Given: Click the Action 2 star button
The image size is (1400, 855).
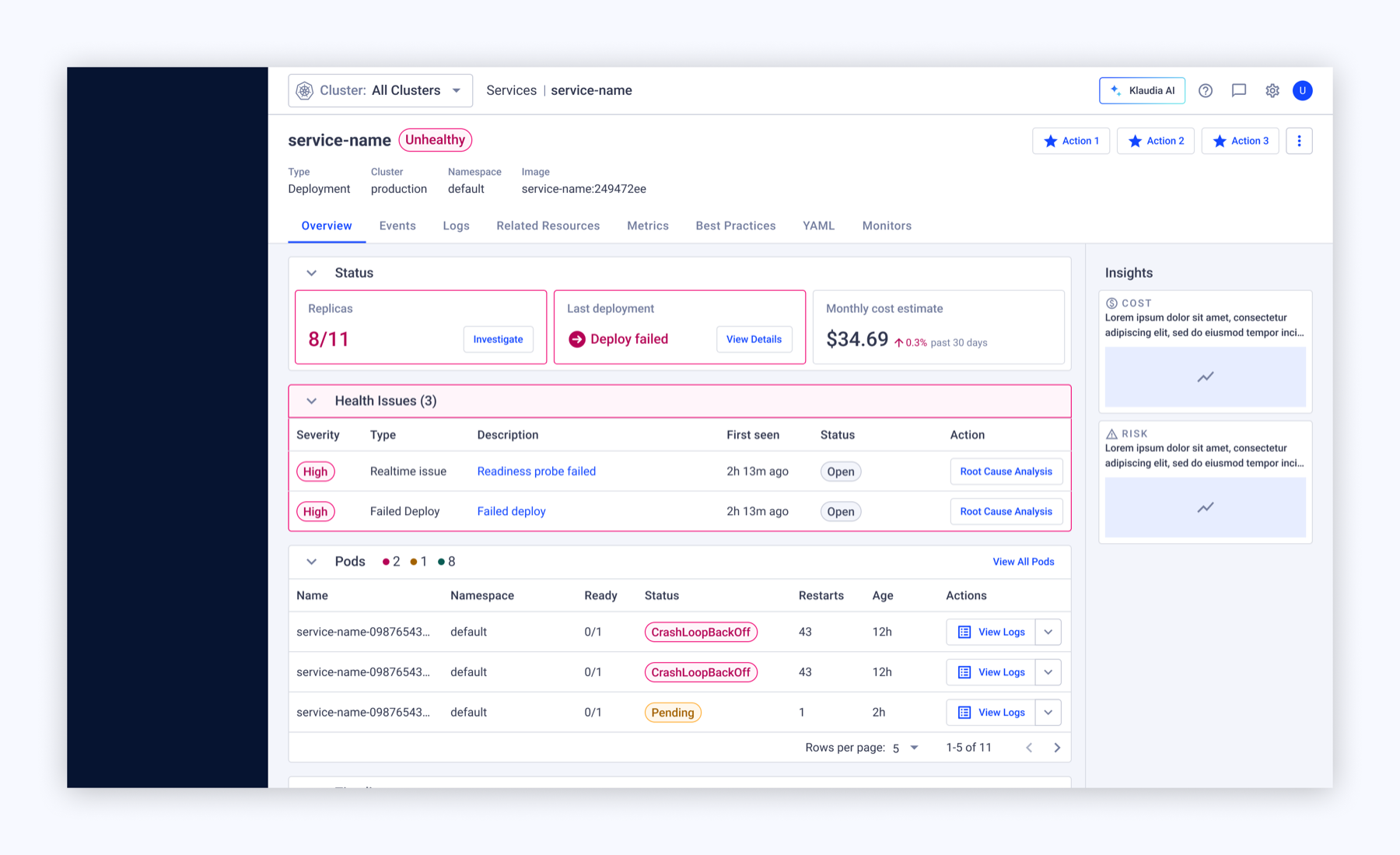Looking at the screenshot, I should coord(1156,141).
